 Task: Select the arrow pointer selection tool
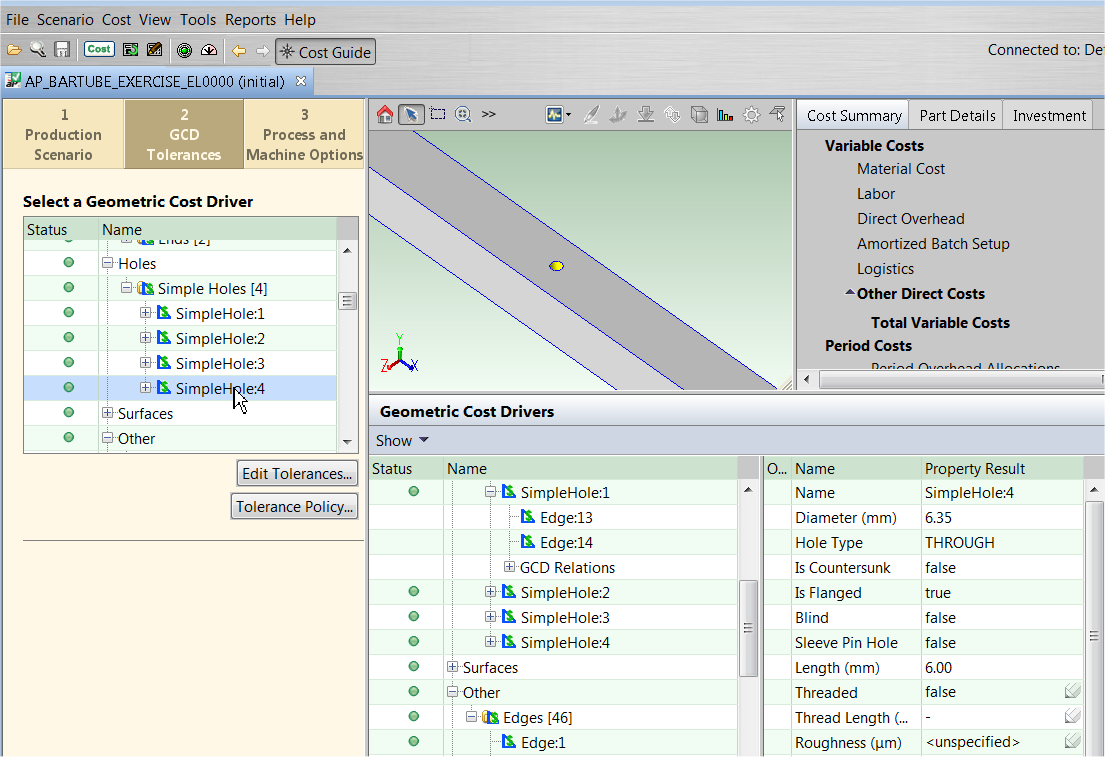coord(411,115)
